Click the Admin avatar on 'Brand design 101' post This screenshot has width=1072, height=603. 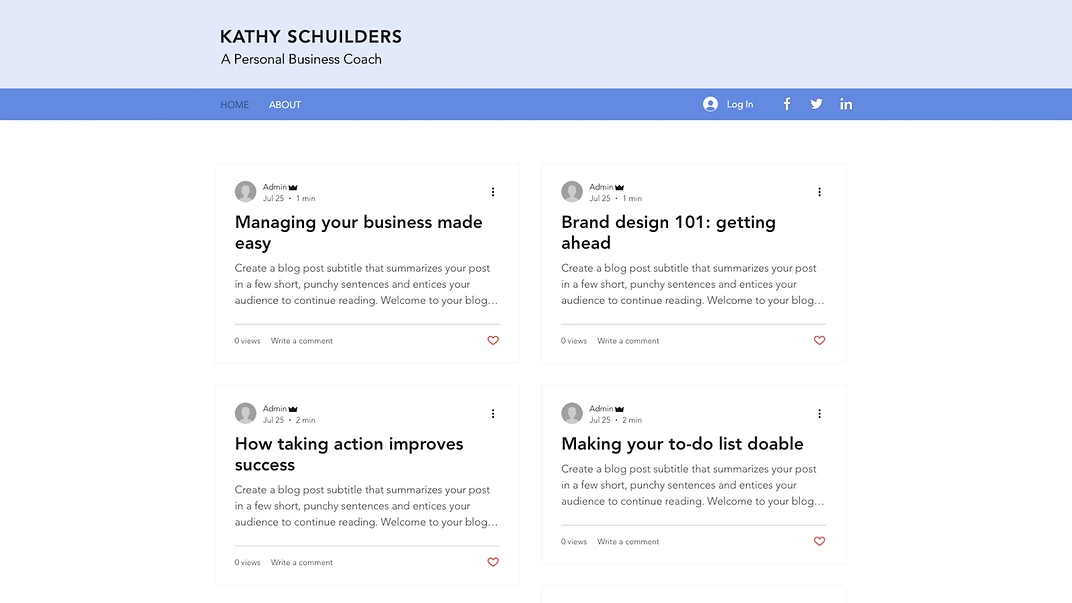coord(572,192)
